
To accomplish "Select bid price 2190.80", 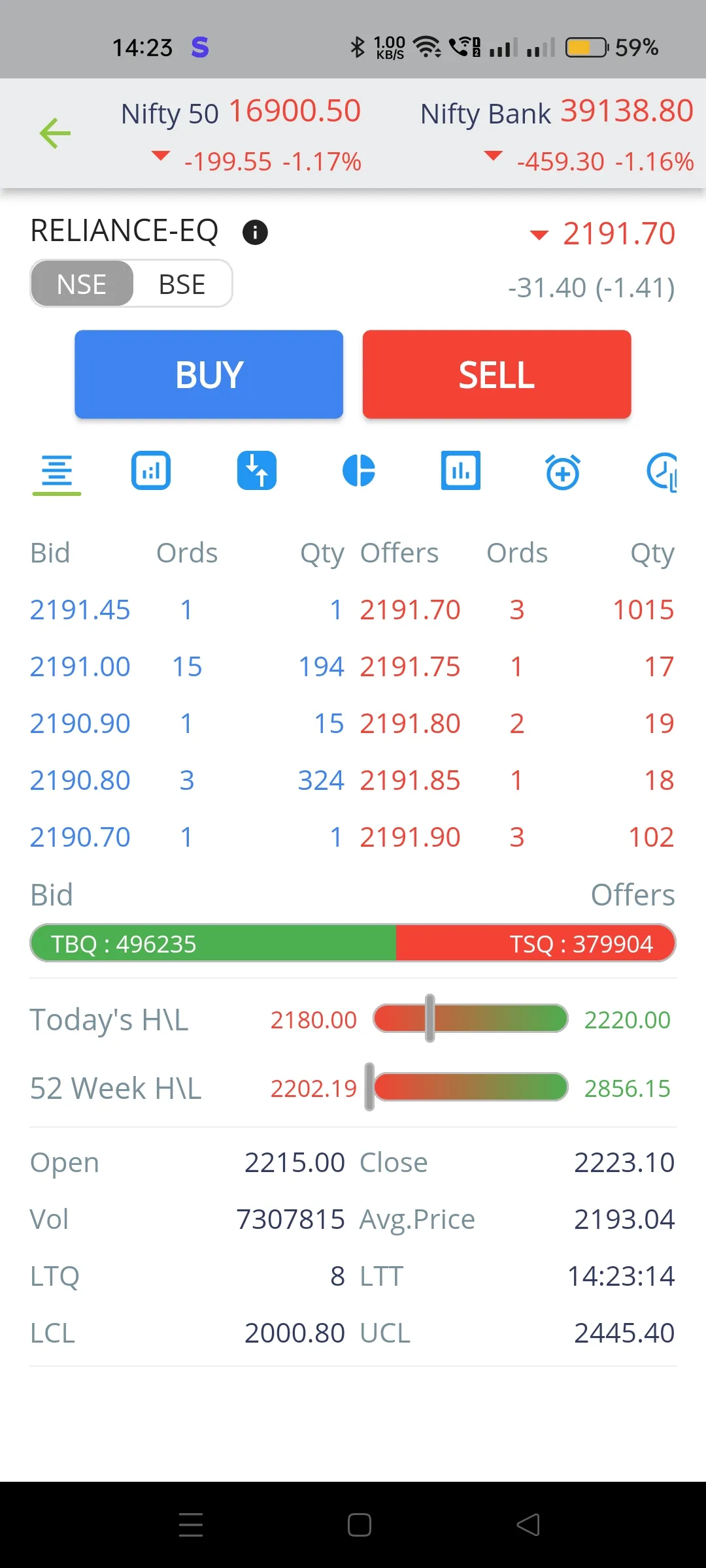I will pyautogui.click(x=80, y=780).
